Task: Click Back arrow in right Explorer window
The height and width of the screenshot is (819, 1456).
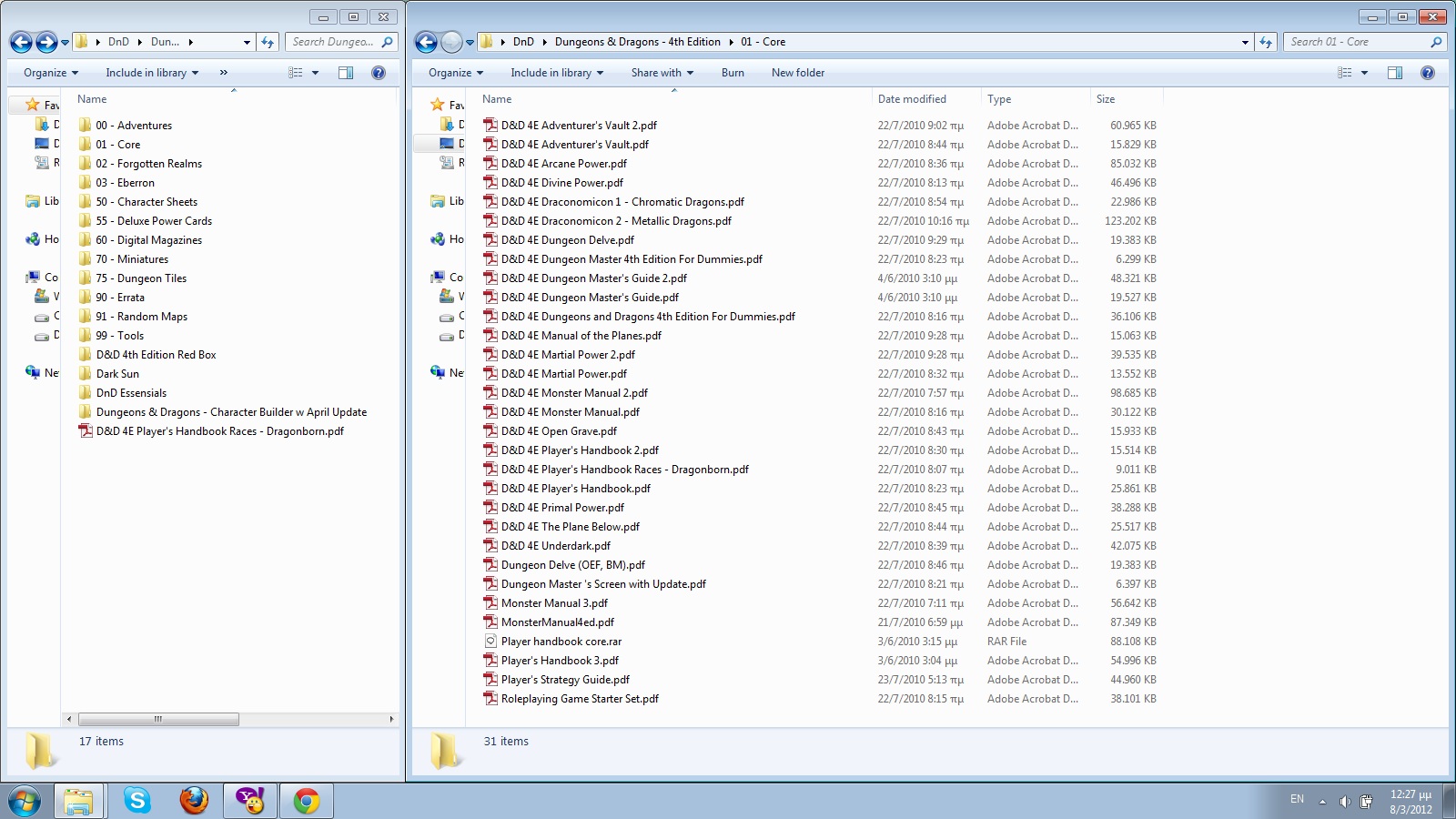Action: [x=426, y=42]
